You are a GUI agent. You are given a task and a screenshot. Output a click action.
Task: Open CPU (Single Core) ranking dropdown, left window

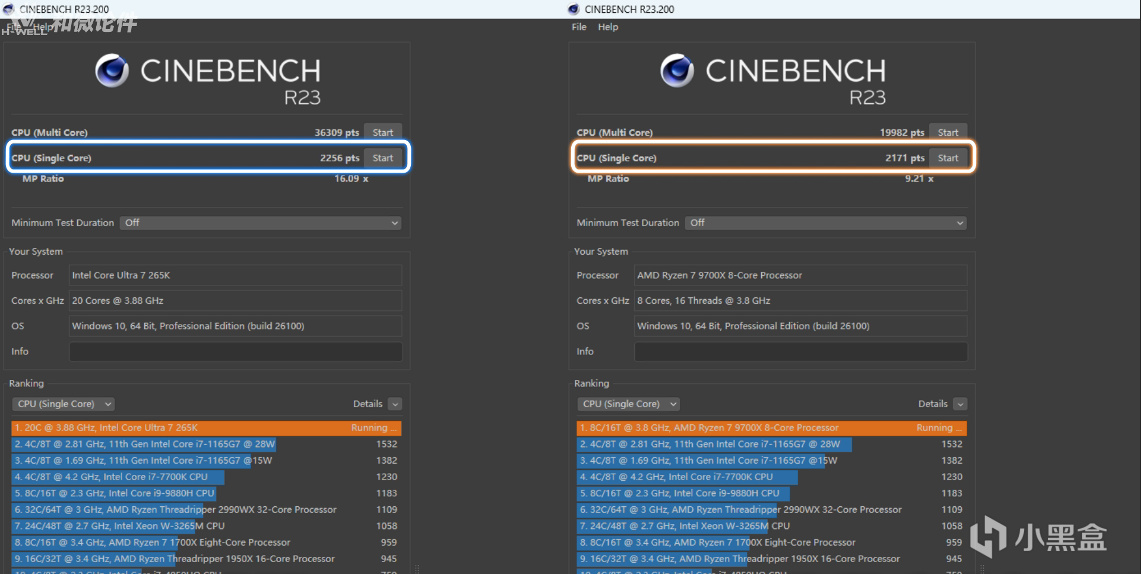63,404
